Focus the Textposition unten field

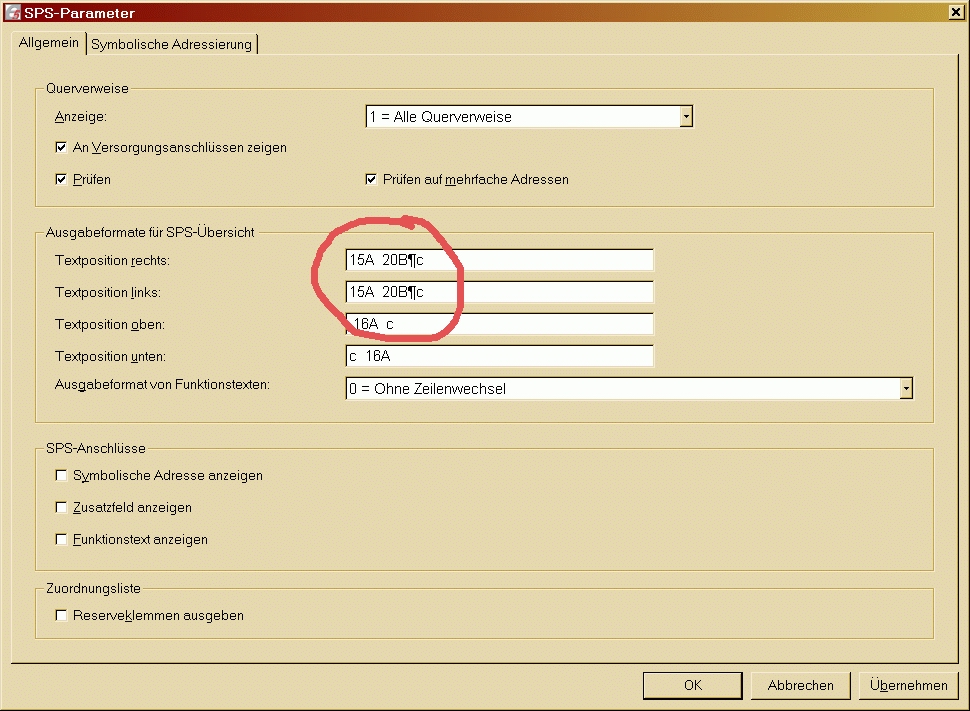click(x=499, y=356)
